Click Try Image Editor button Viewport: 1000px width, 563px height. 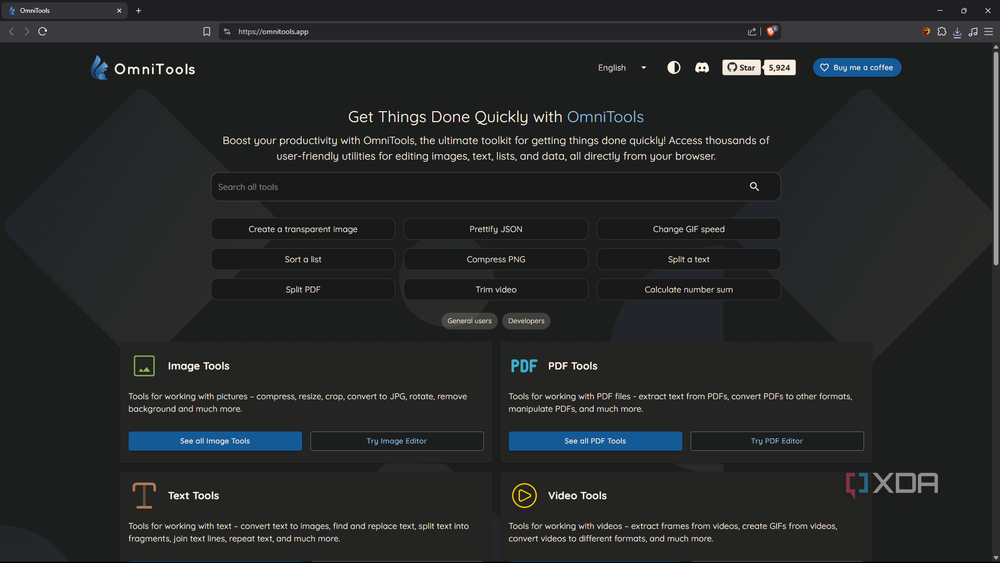[x=397, y=441]
